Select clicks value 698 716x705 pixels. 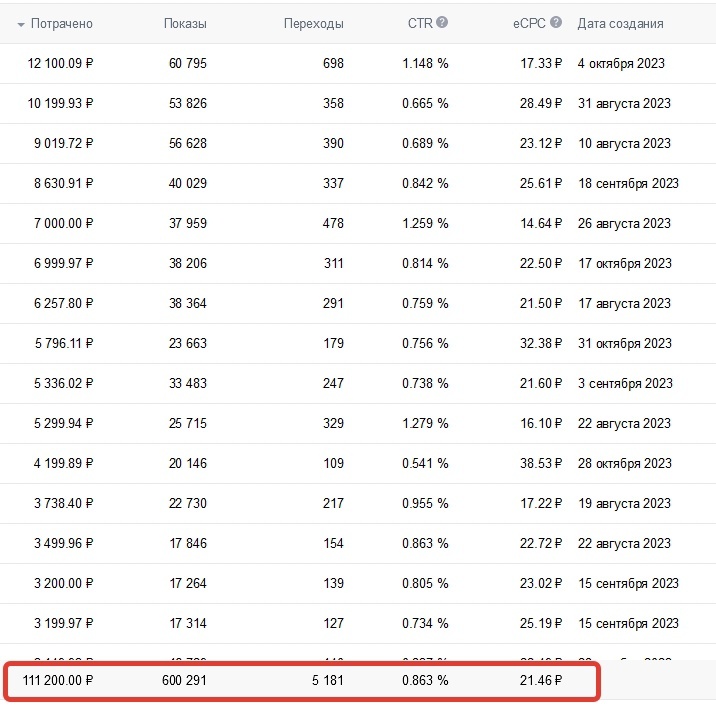click(x=333, y=63)
